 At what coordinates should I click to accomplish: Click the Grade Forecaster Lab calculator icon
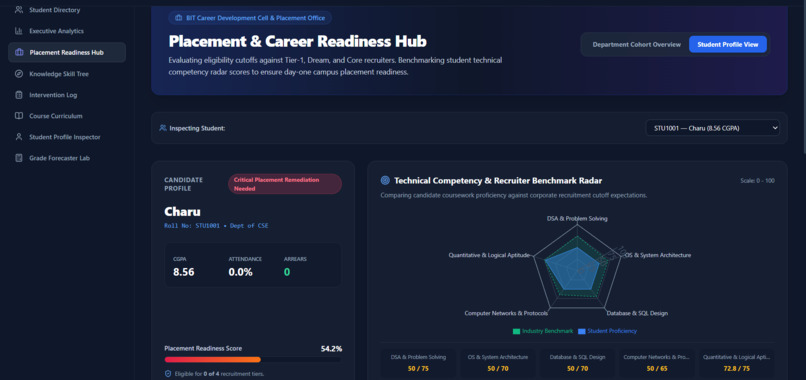point(19,158)
